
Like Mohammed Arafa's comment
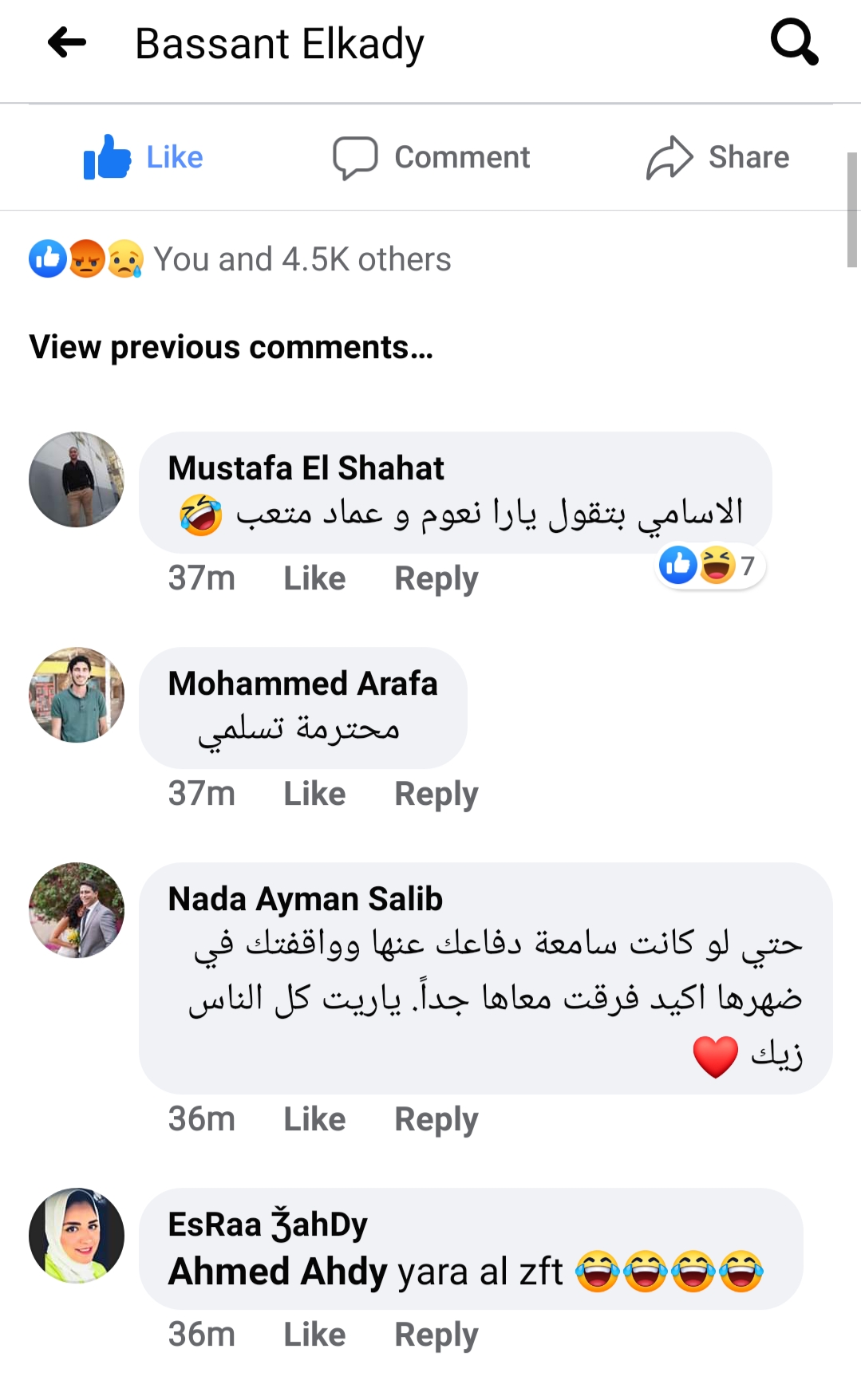click(x=314, y=794)
